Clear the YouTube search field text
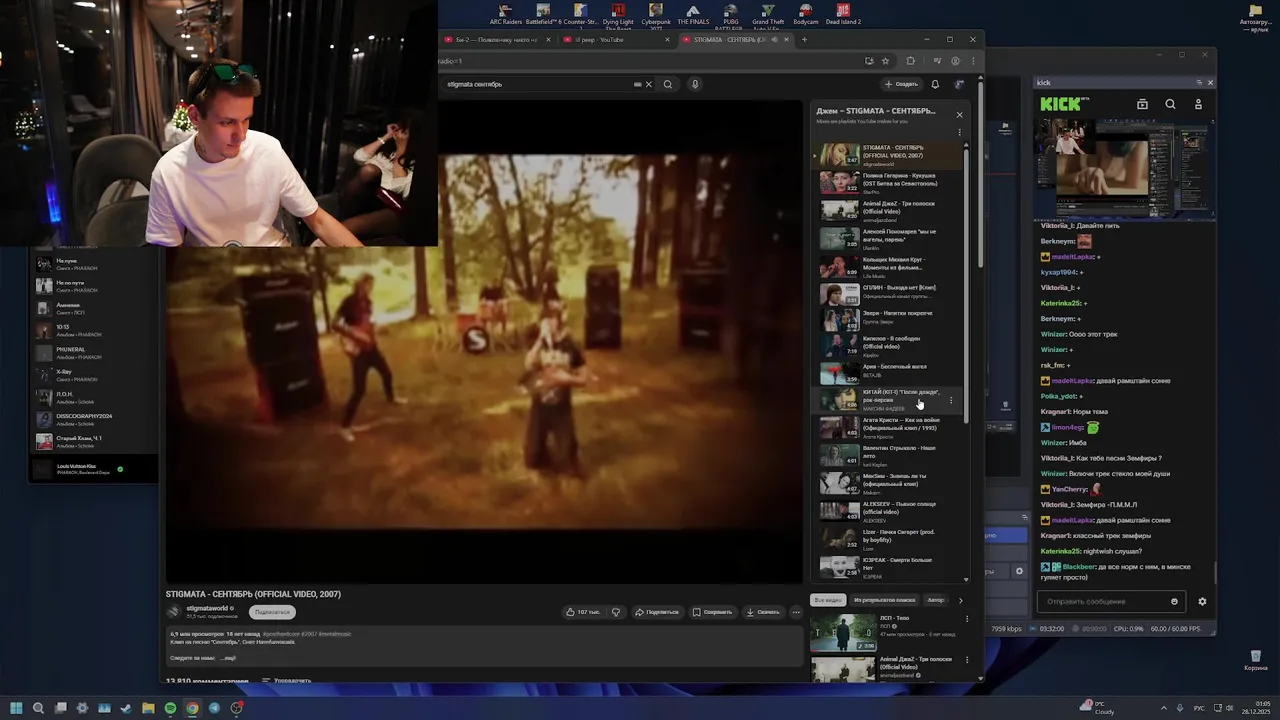Screen dimensions: 1280x720 coord(648,84)
